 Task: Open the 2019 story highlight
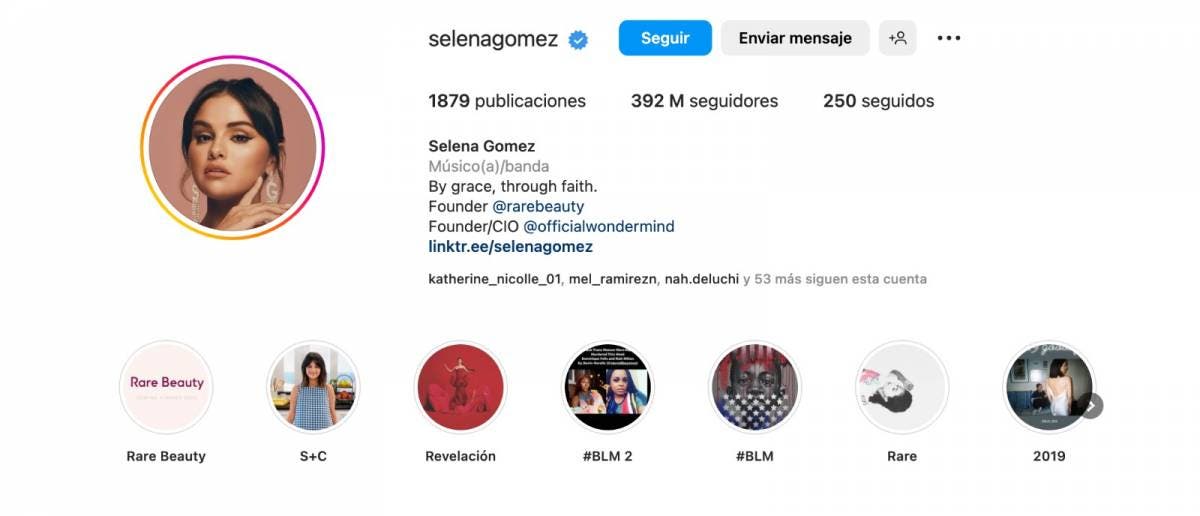1049,387
